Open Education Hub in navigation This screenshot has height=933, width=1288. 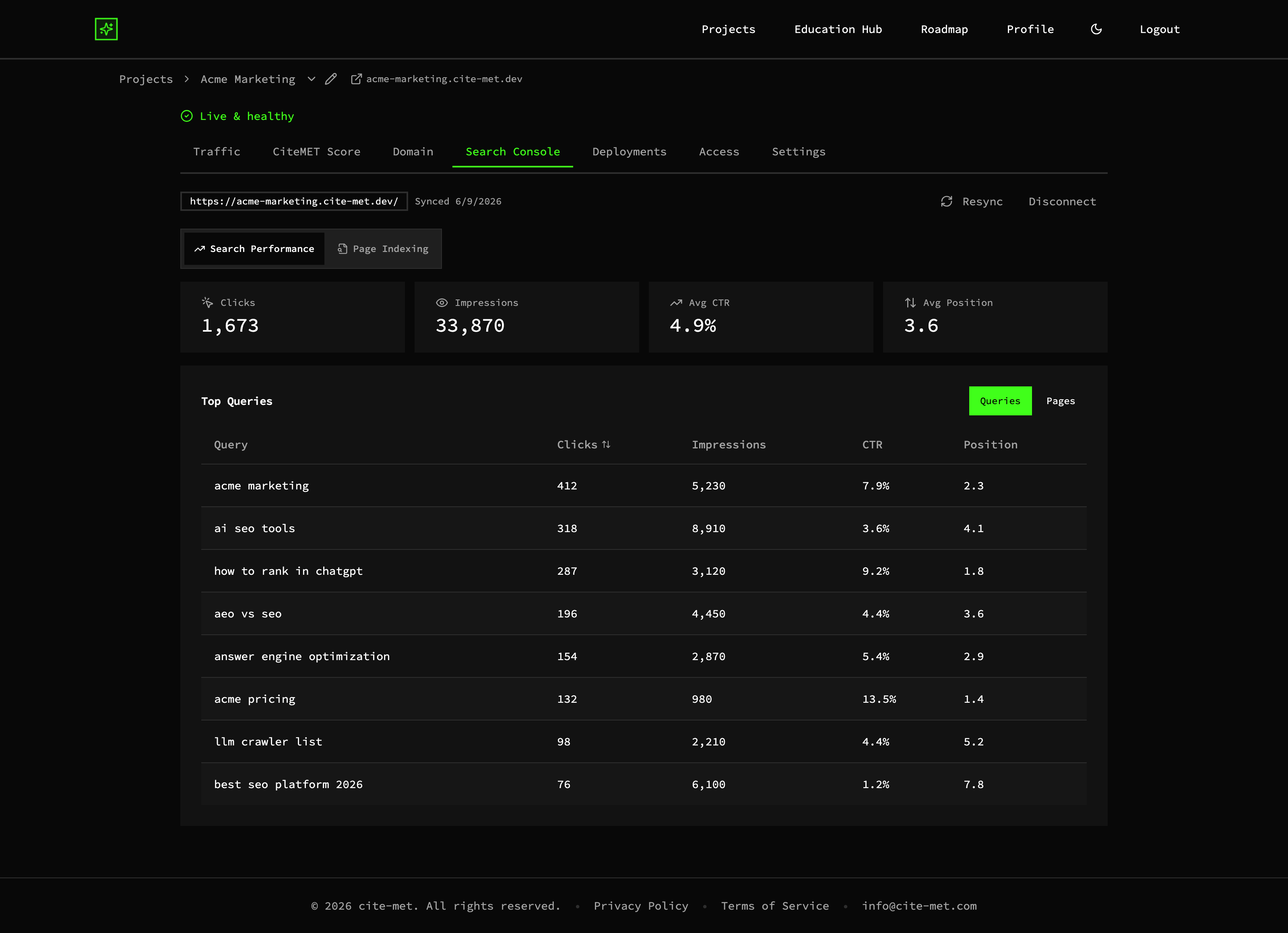coord(838,29)
